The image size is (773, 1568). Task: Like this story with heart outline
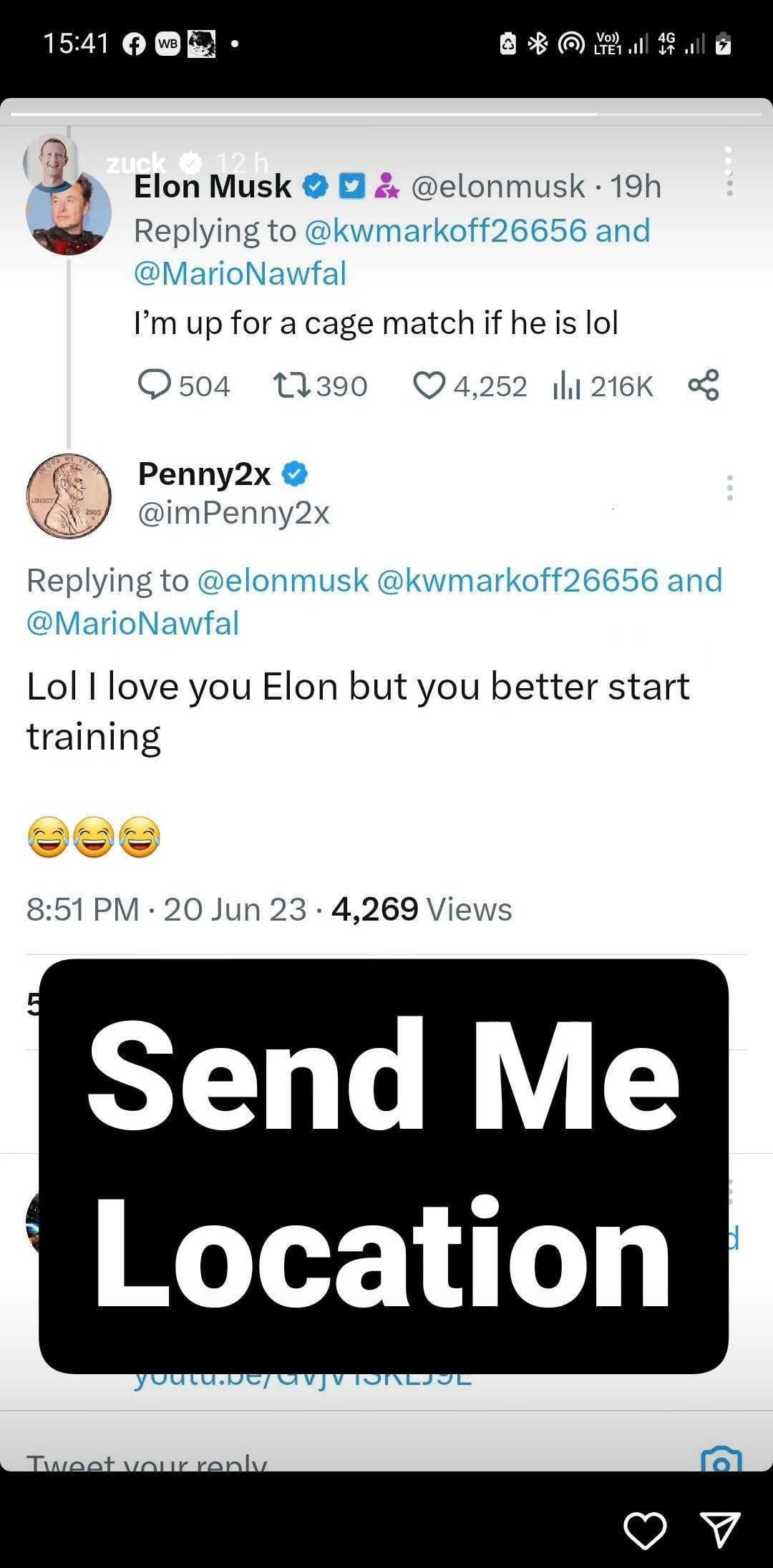[x=645, y=1531]
